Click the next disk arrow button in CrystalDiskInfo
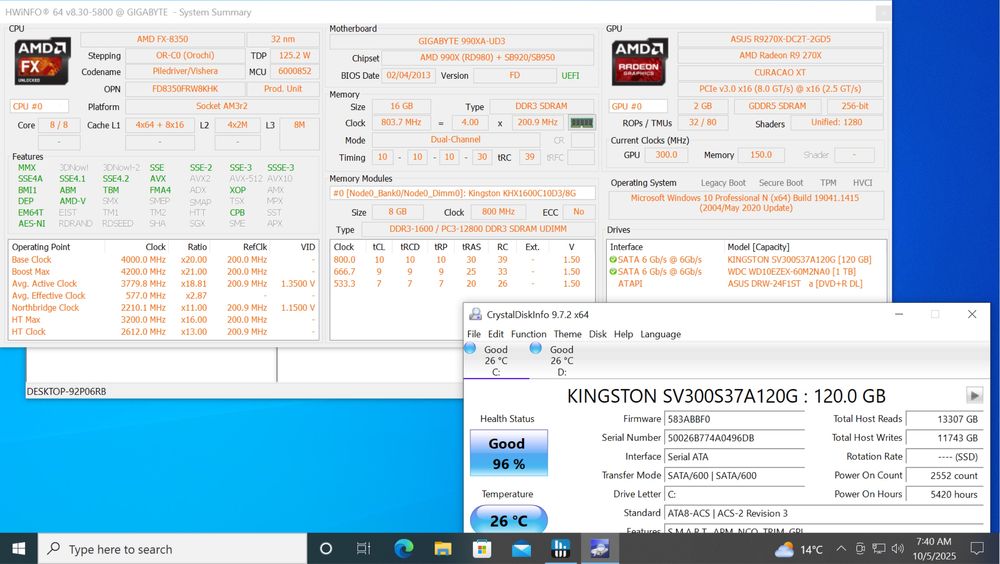Screen dimensions: 1000x564 tap(974, 396)
